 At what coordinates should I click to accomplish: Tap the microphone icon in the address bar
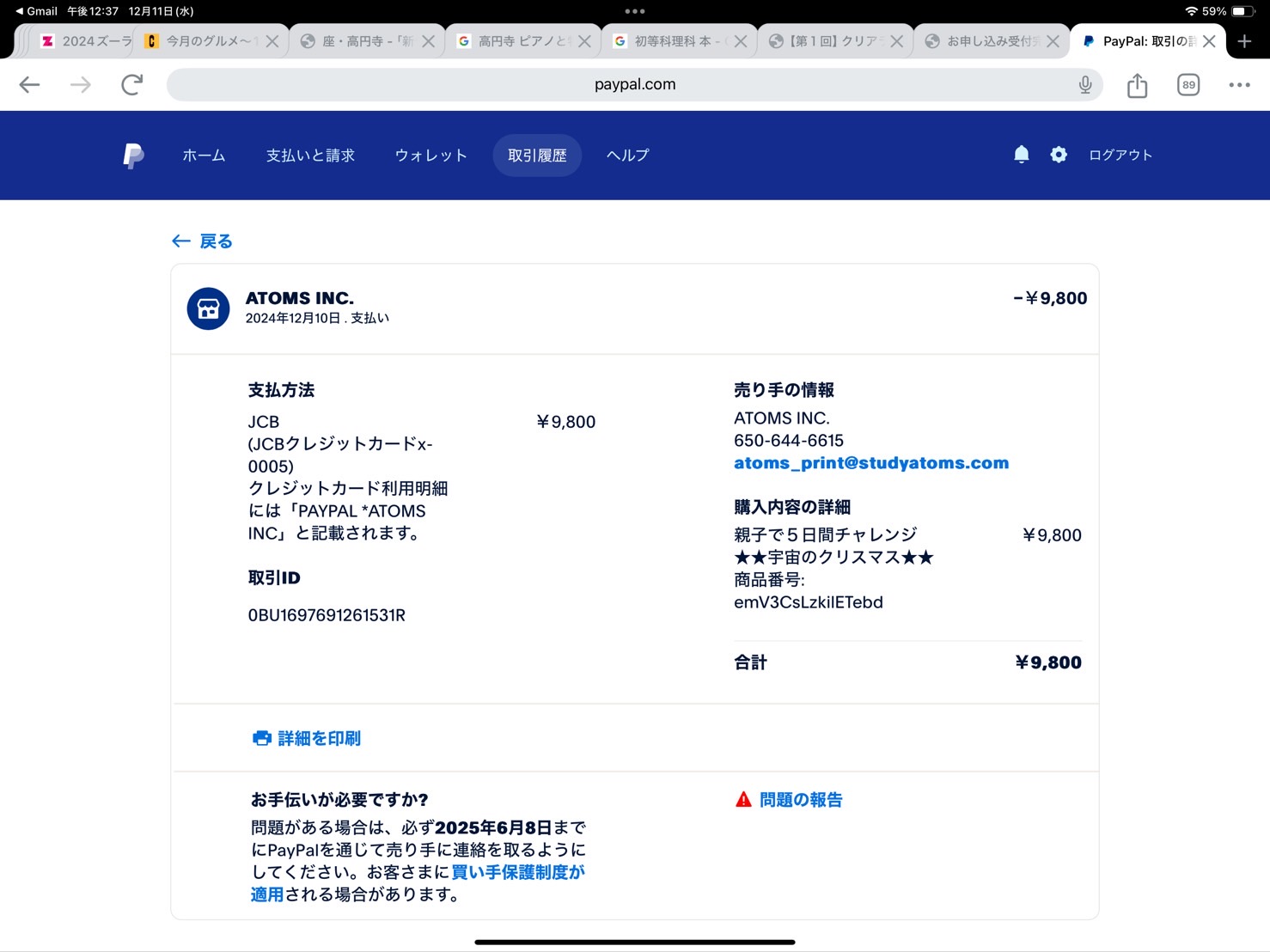point(1085,84)
